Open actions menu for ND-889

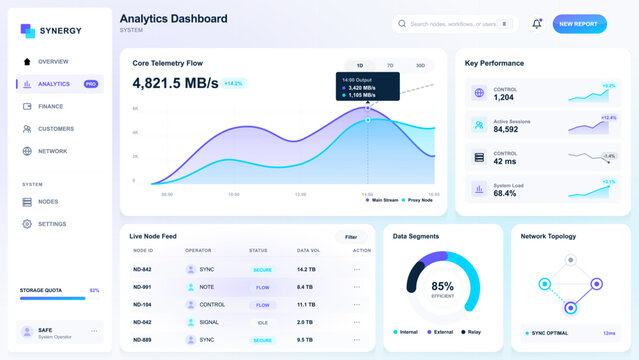[357, 340]
